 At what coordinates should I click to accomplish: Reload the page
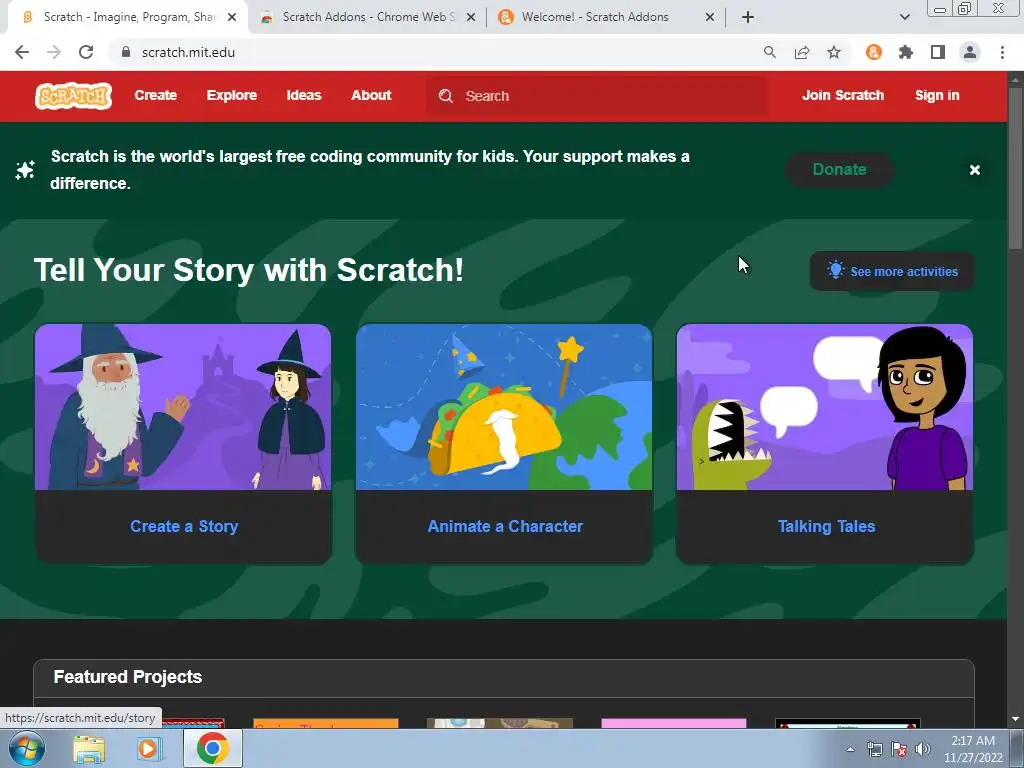tap(86, 52)
